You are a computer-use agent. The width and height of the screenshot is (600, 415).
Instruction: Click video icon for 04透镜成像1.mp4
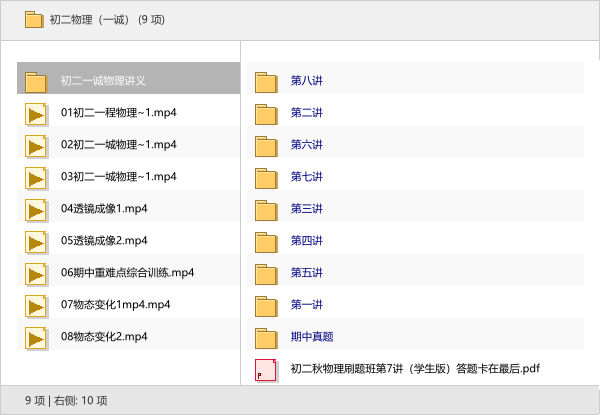tap(36, 209)
